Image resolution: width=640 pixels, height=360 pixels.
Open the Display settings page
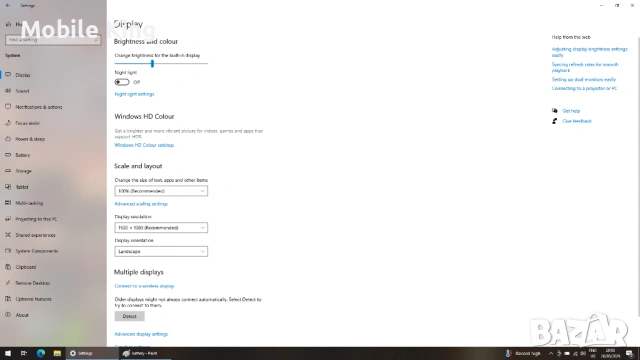coord(23,75)
